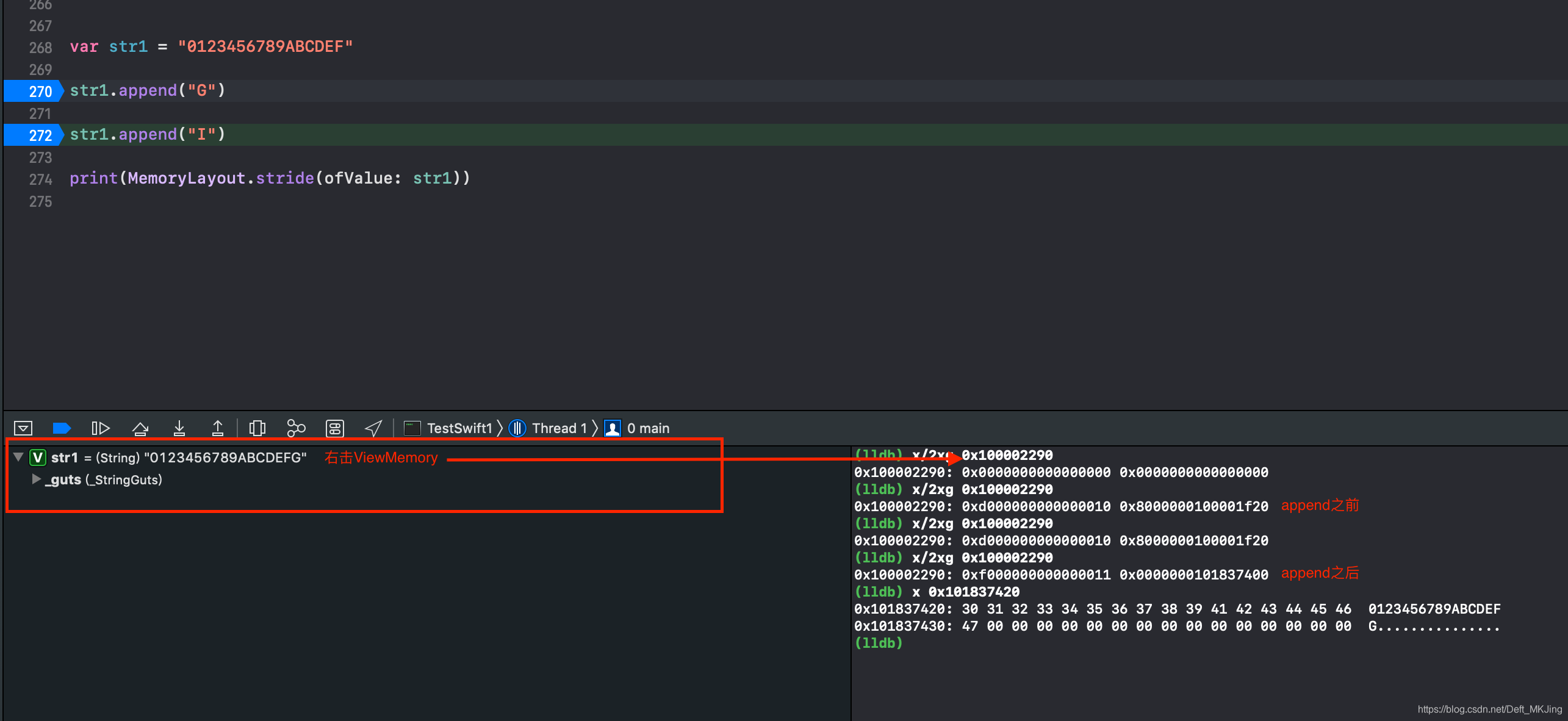Click the final empty (lldb) prompt
The image size is (1568, 721).
879,643
